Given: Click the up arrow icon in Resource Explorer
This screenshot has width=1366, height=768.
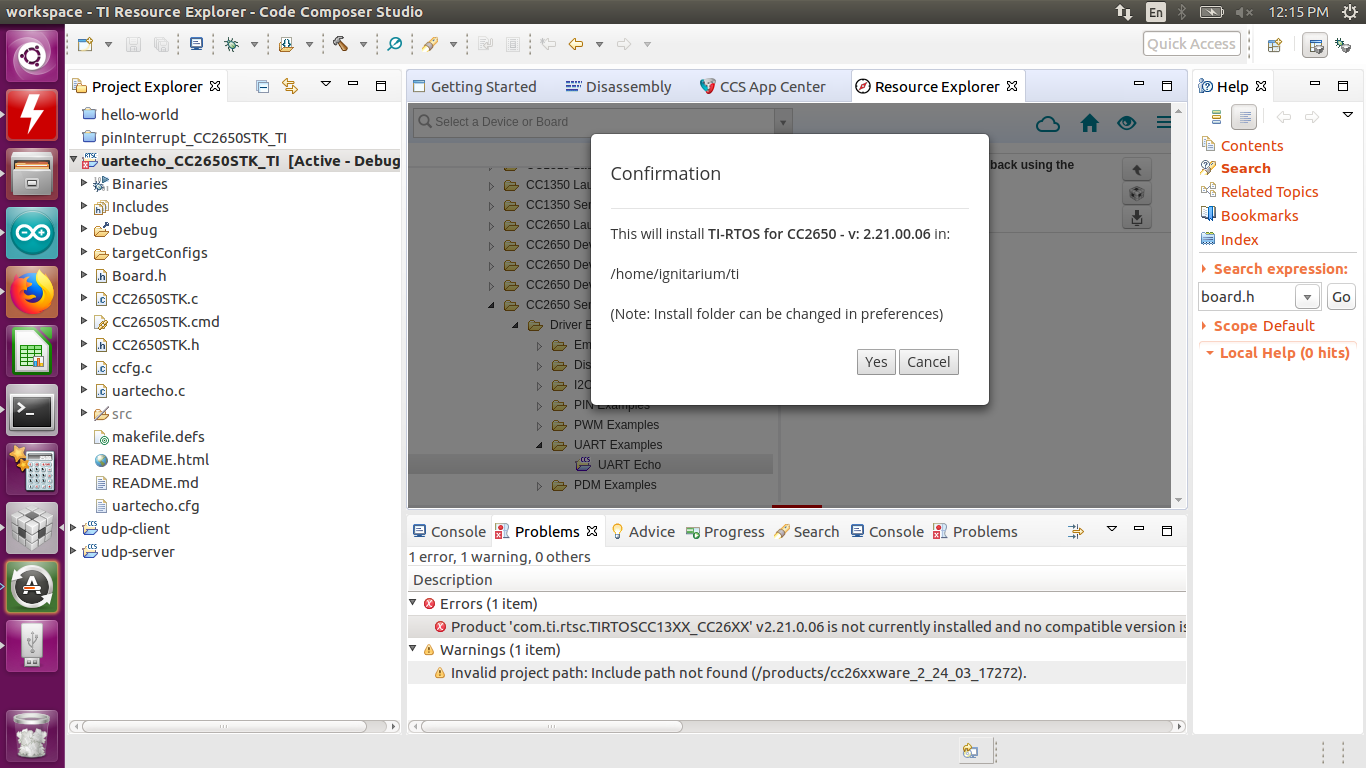Looking at the screenshot, I should (1136, 169).
